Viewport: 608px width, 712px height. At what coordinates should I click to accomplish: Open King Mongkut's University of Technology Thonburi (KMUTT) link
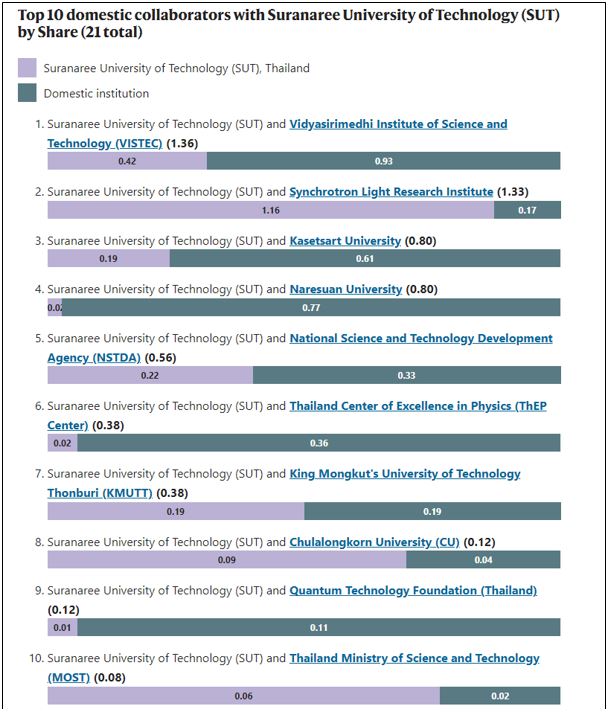[405, 474]
